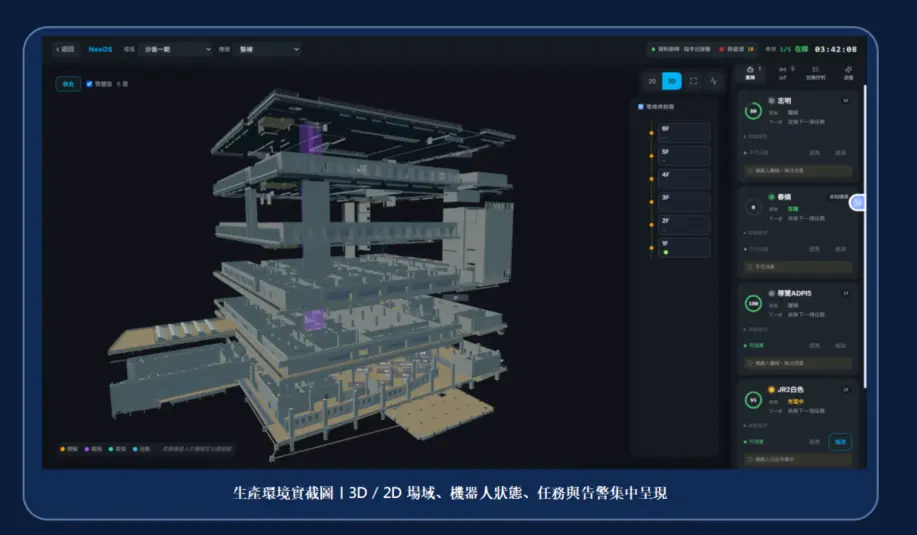Open the second side-panel tab with vehicle icon
This screenshot has height=535, width=917.
pyautogui.click(x=782, y=73)
